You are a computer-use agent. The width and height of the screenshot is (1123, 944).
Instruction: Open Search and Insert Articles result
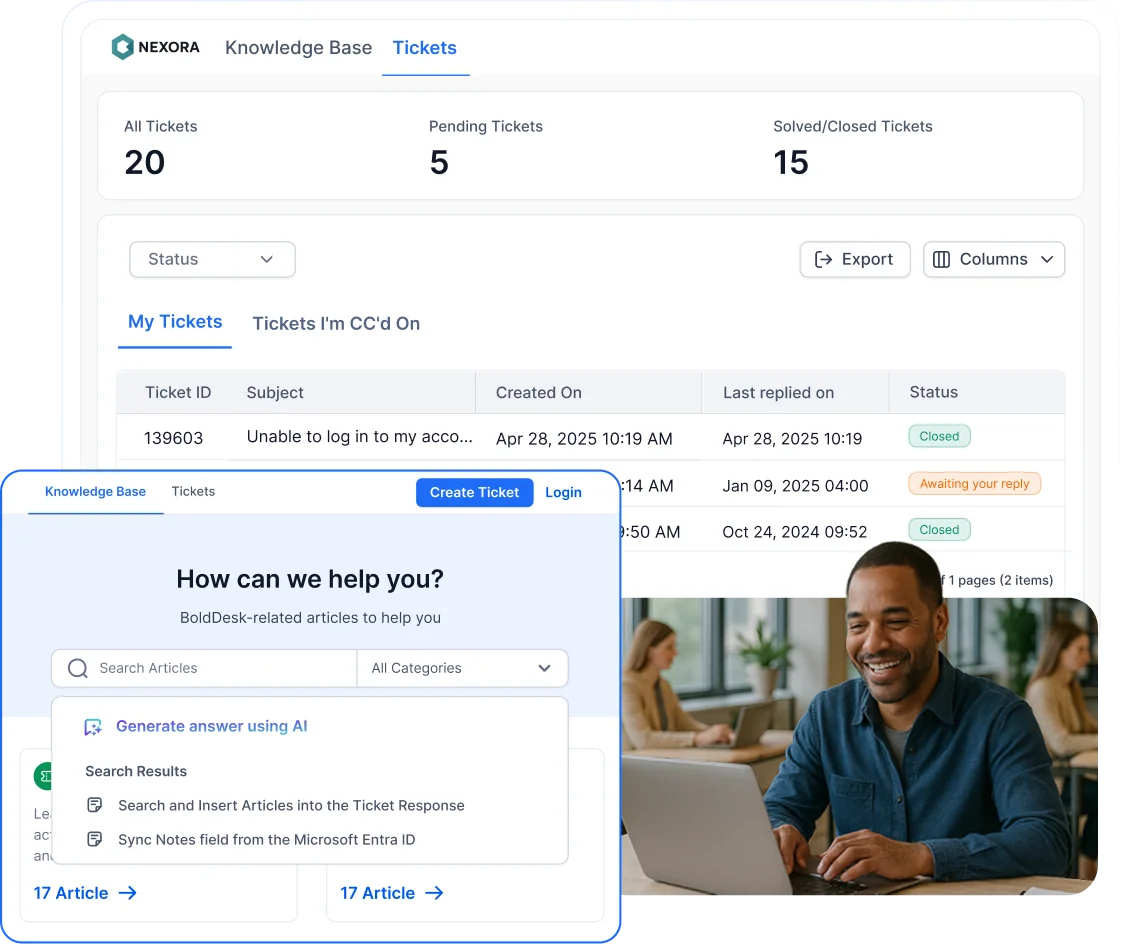pos(291,805)
